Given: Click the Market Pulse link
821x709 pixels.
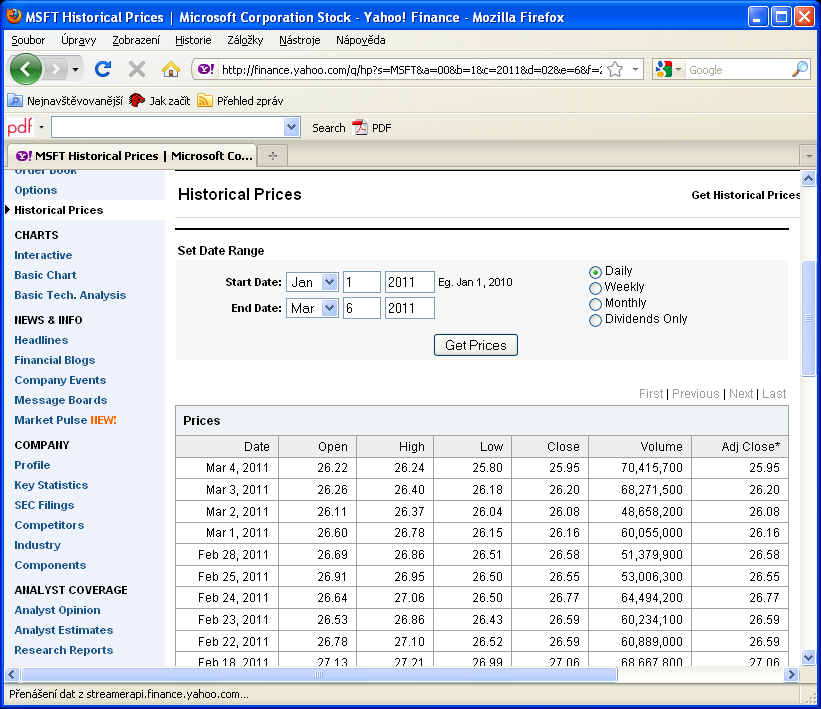Looking at the screenshot, I should 51,420.
